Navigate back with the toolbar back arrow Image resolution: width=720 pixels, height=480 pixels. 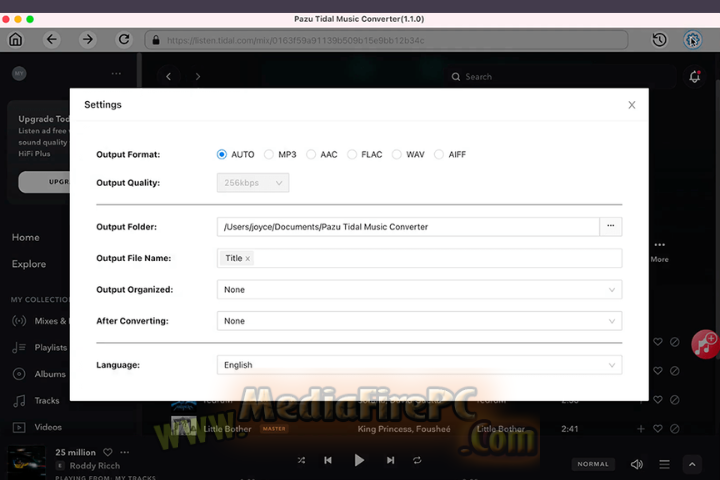[52, 40]
